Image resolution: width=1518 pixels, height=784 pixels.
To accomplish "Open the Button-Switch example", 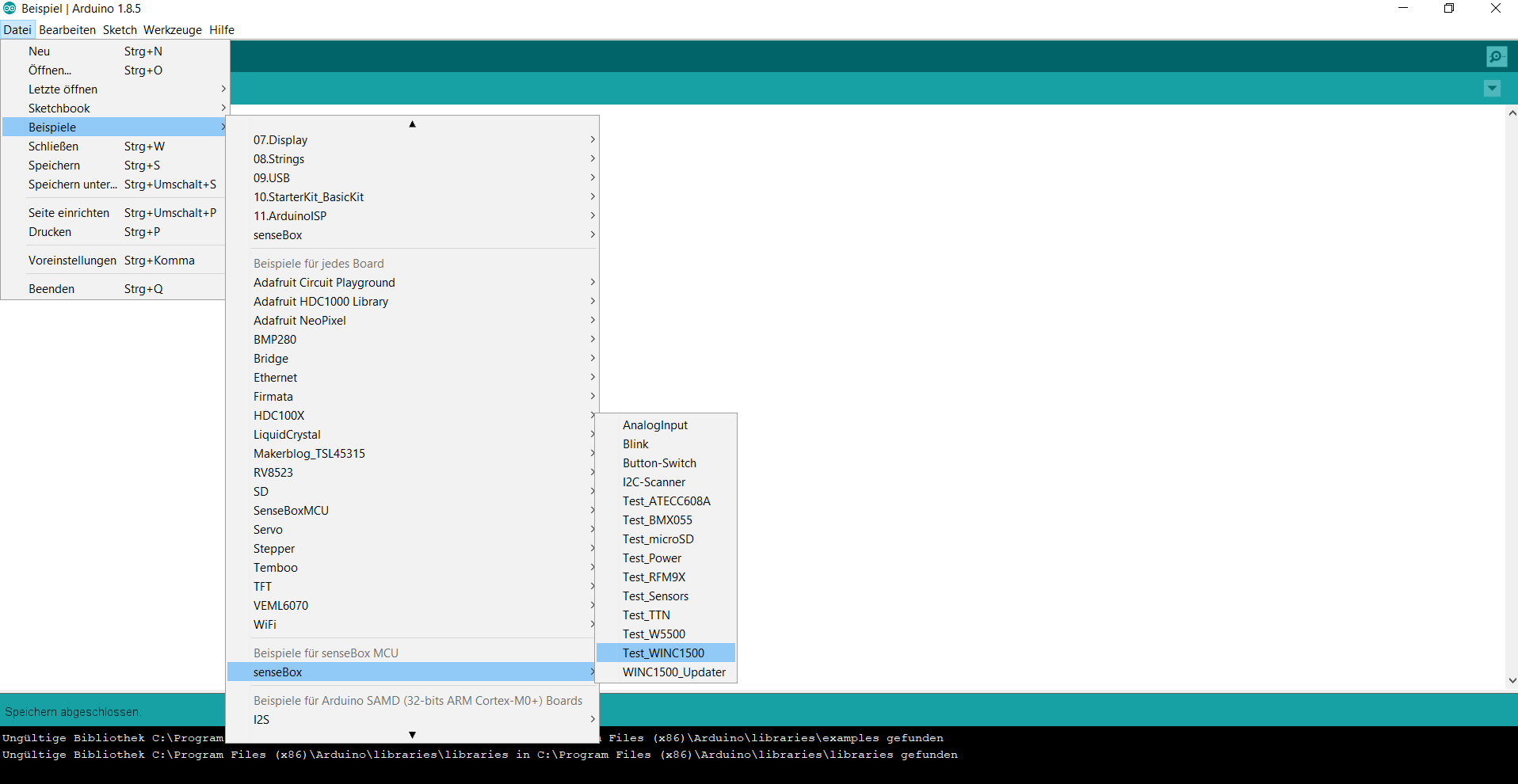I will coord(666,463).
